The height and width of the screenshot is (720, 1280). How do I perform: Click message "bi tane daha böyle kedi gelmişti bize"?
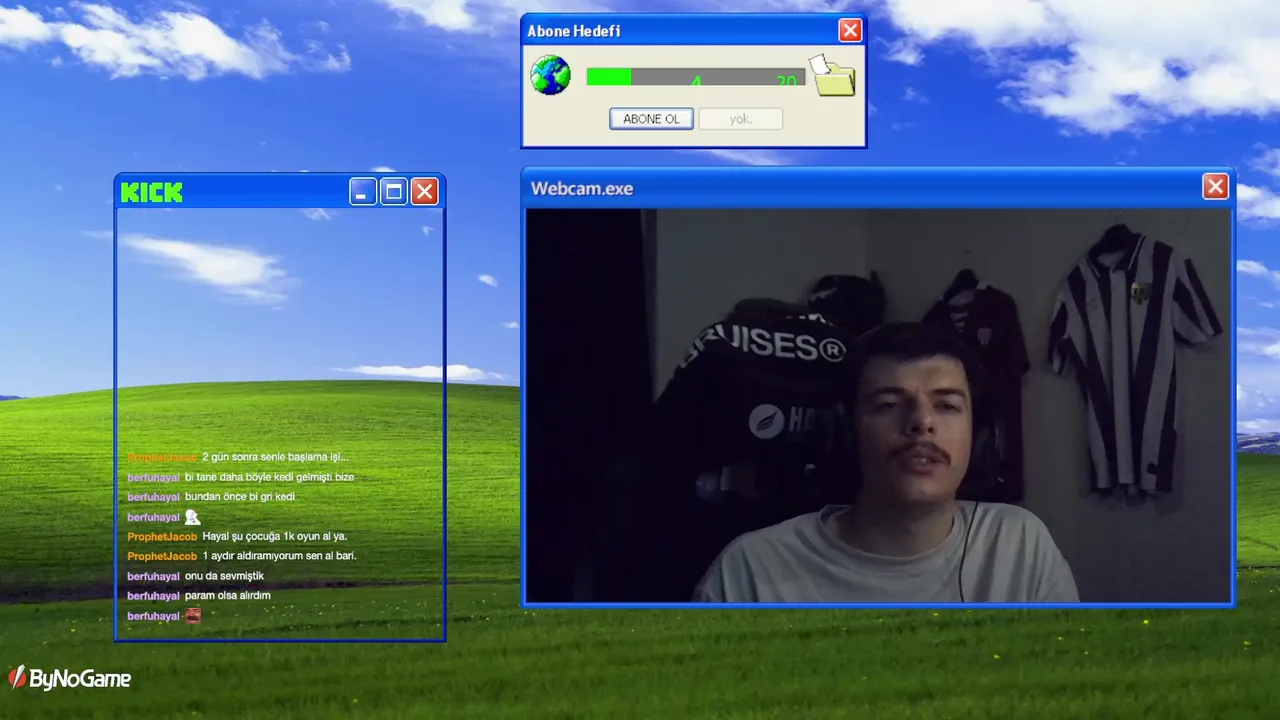[x=270, y=477]
